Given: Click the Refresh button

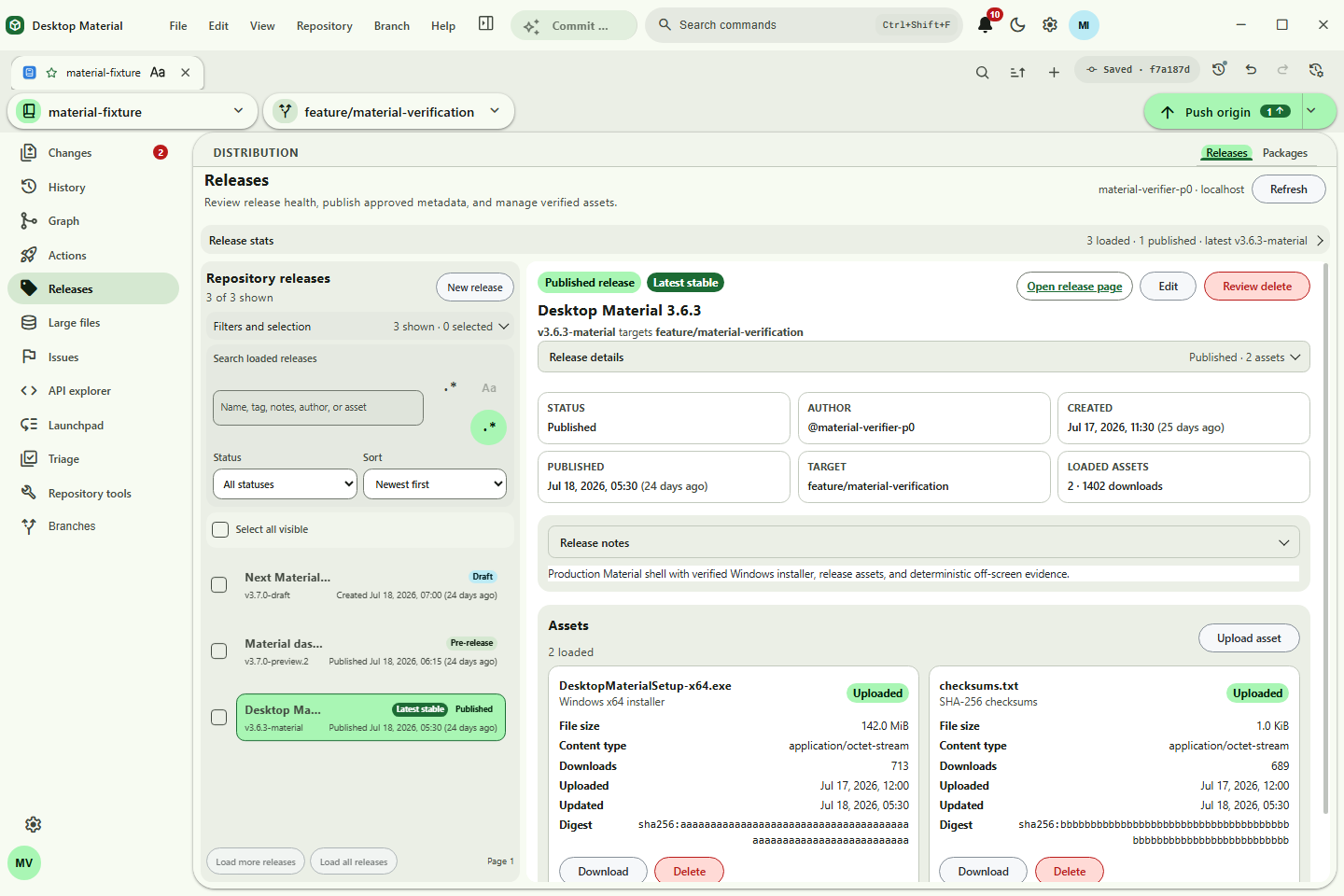Looking at the screenshot, I should pos(1288,189).
